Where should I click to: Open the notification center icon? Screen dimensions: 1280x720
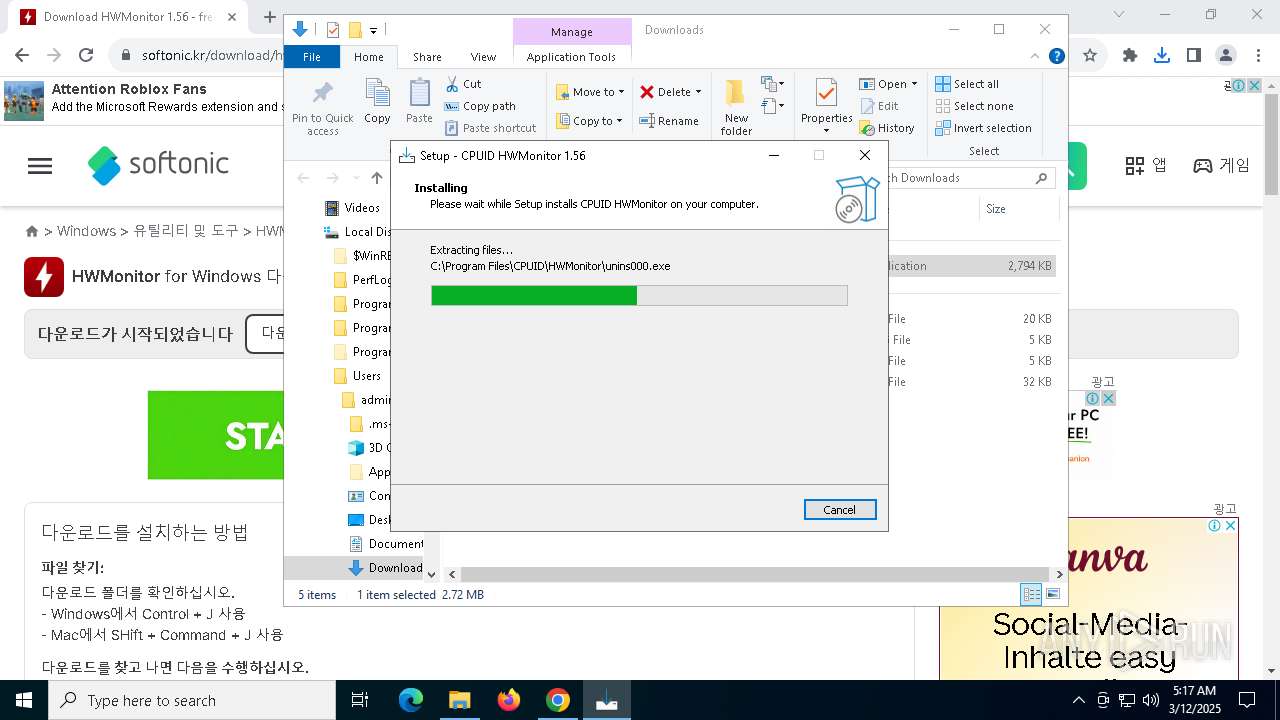tap(1247, 700)
